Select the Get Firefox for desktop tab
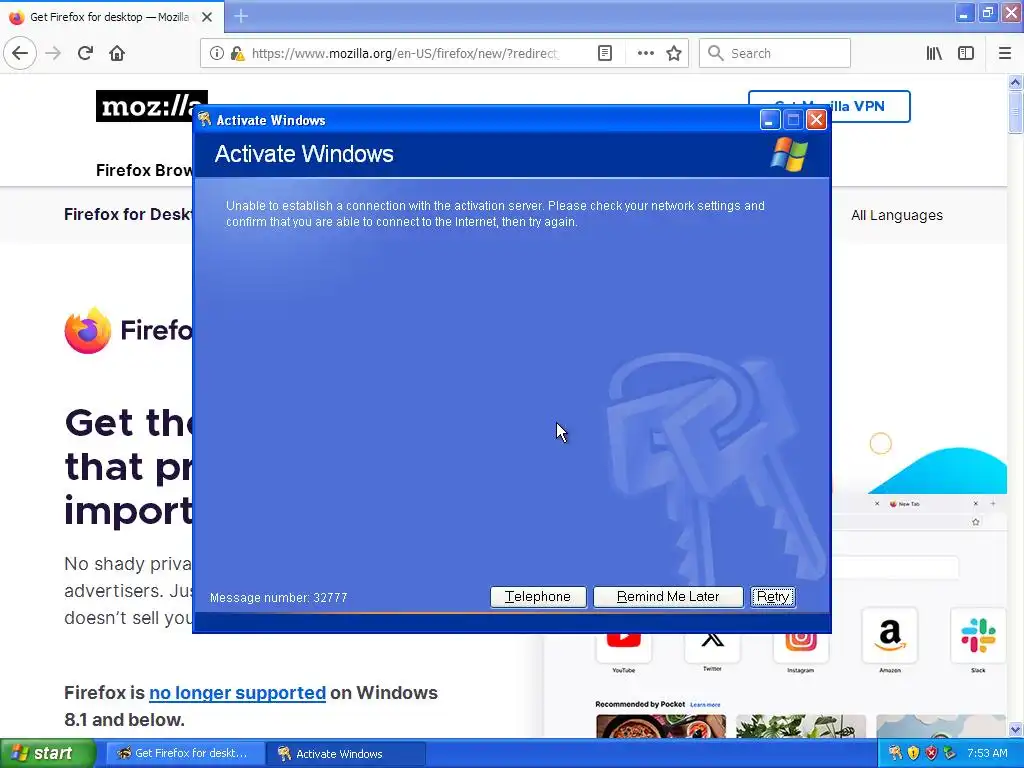 (x=112, y=17)
